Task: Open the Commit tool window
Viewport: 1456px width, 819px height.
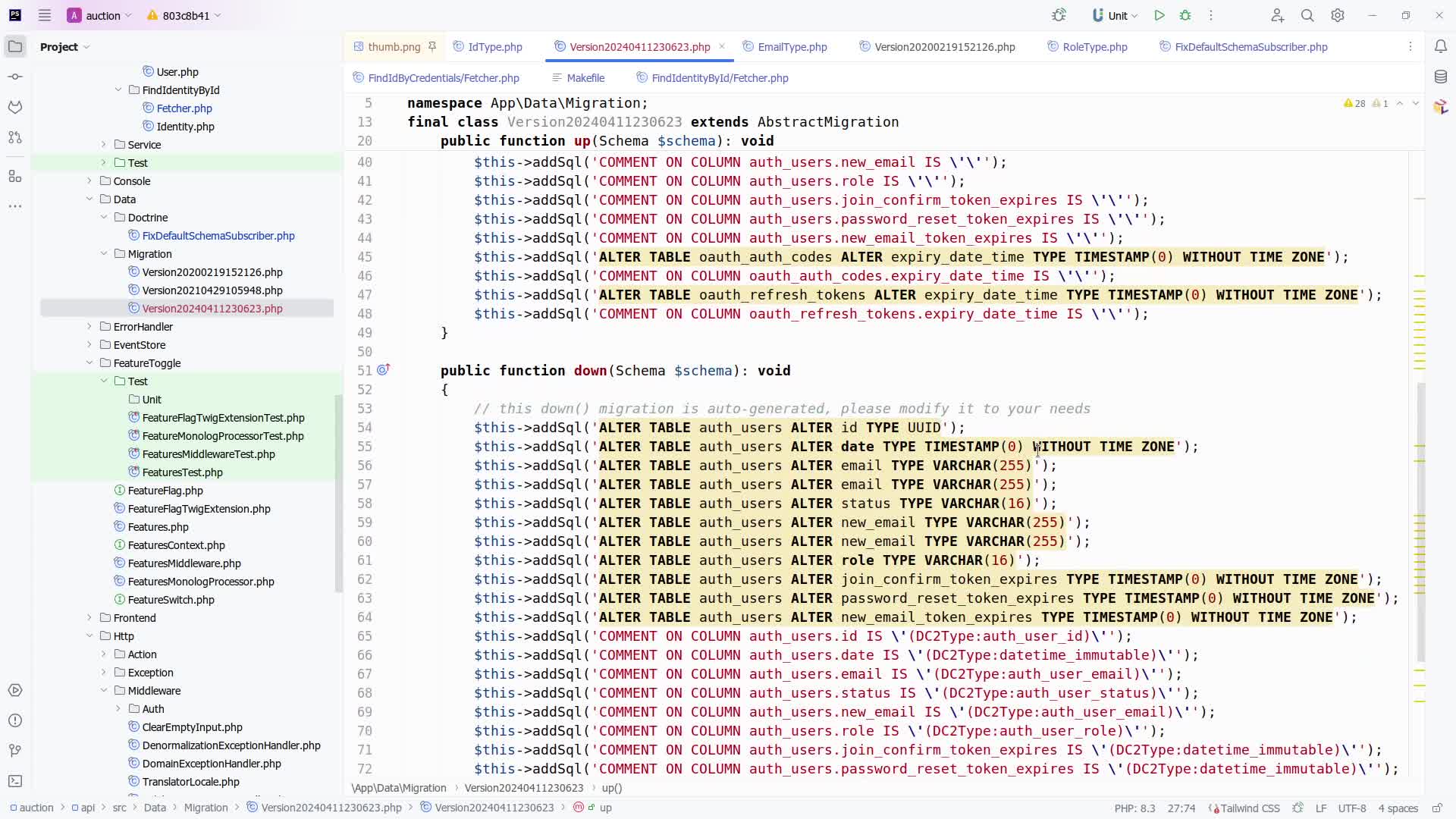Action: (x=15, y=77)
